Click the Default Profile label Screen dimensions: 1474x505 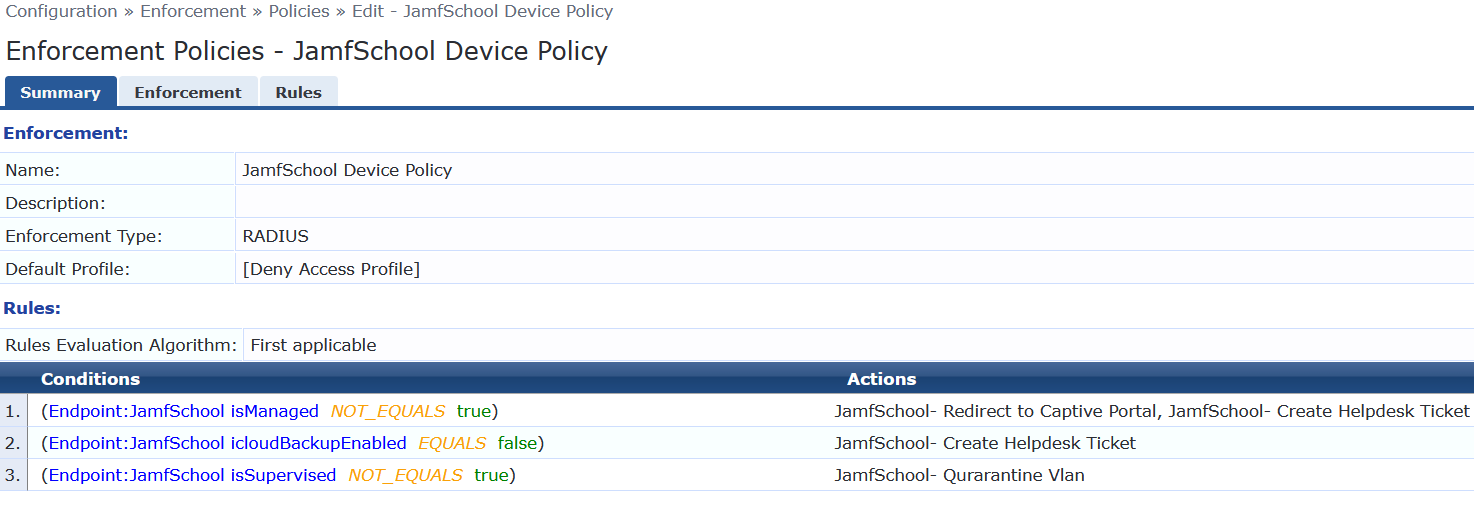click(x=67, y=269)
